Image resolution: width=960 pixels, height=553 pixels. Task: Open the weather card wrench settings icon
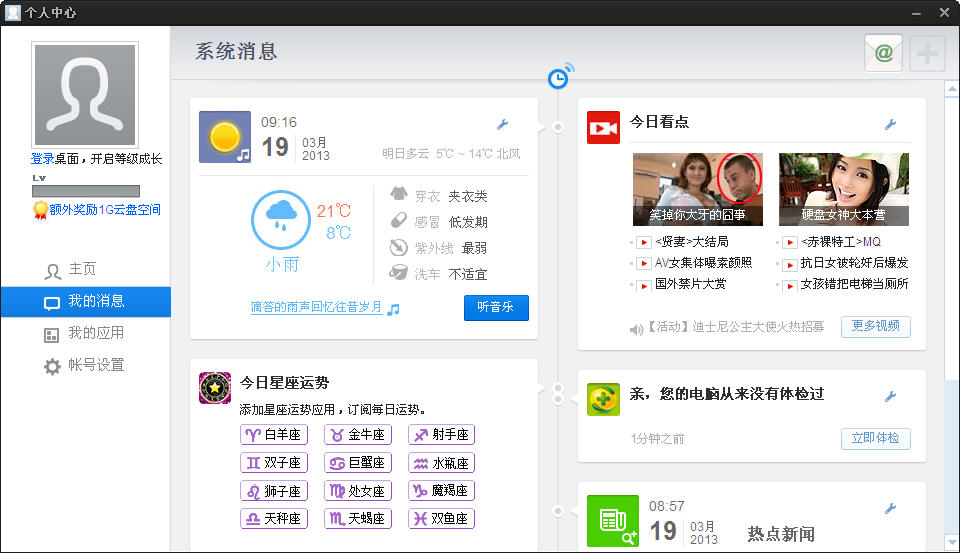503,125
